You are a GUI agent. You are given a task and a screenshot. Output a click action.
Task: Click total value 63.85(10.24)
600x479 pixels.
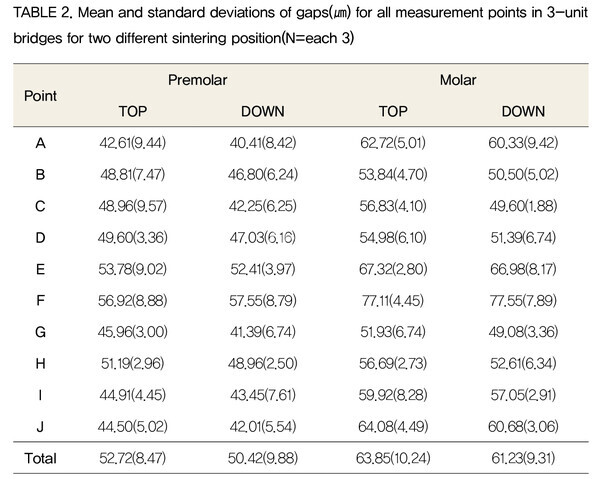click(x=393, y=458)
